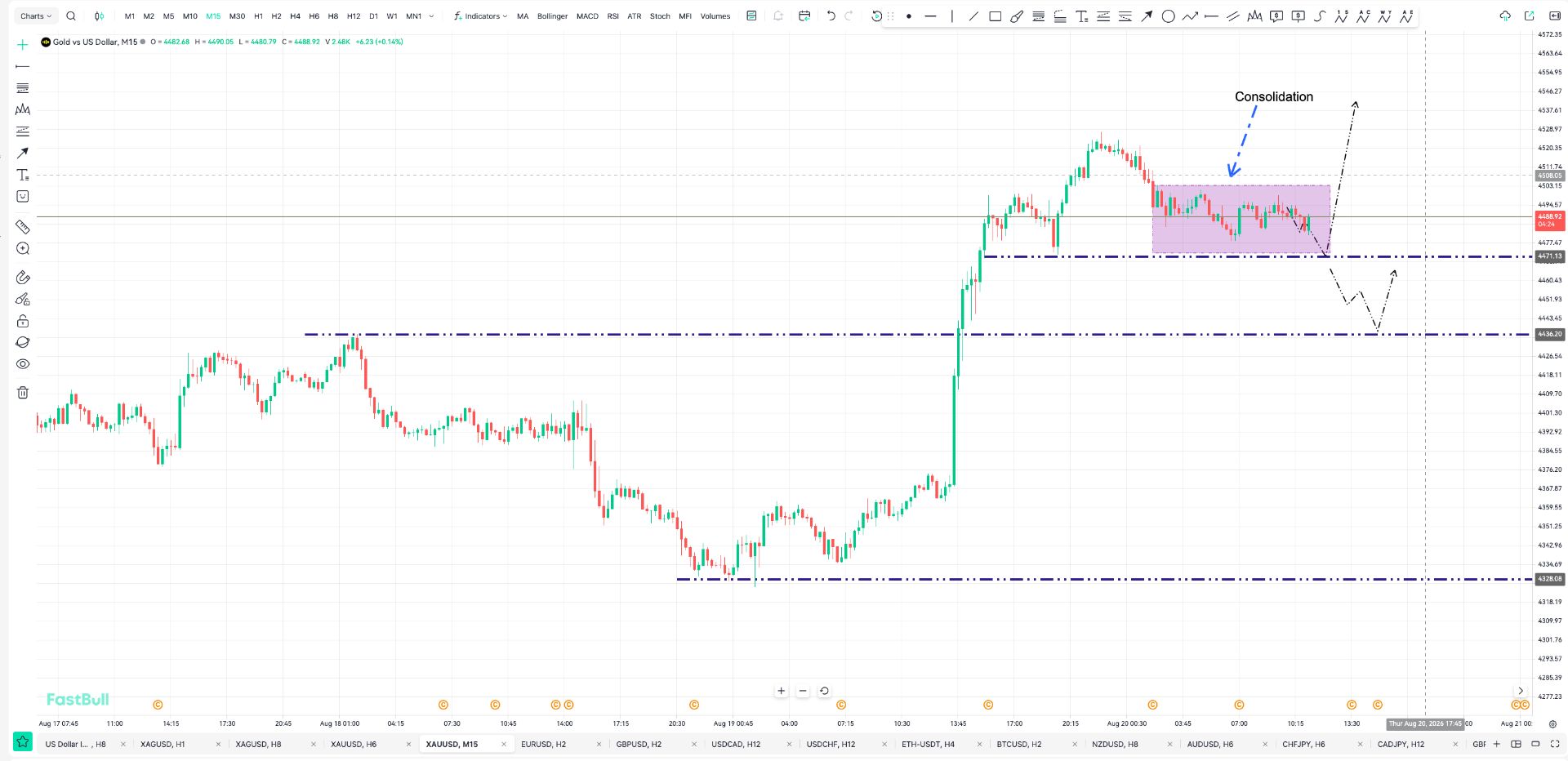Click the 4328.08 price level label

1549,579
